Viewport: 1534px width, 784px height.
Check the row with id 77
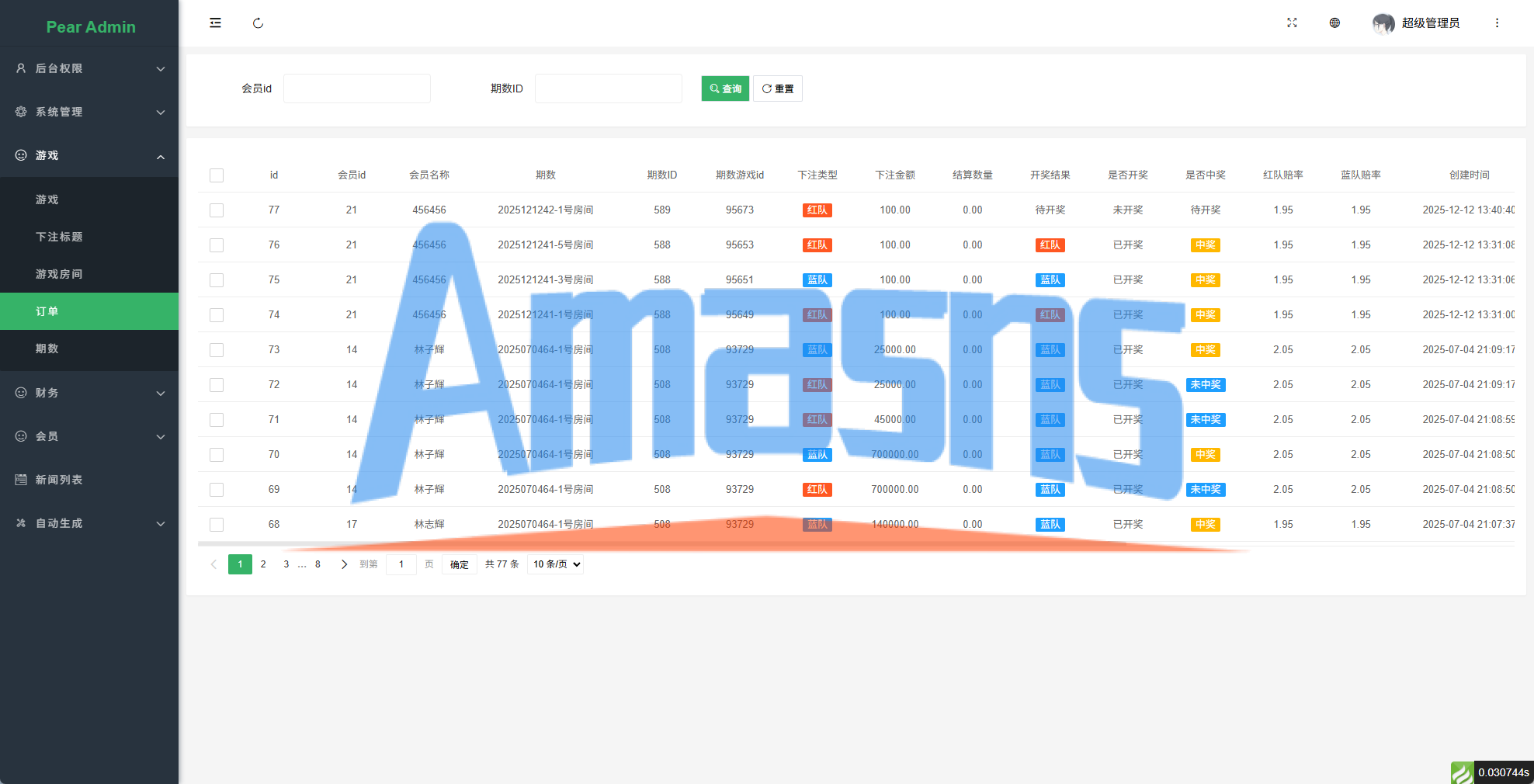217,210
